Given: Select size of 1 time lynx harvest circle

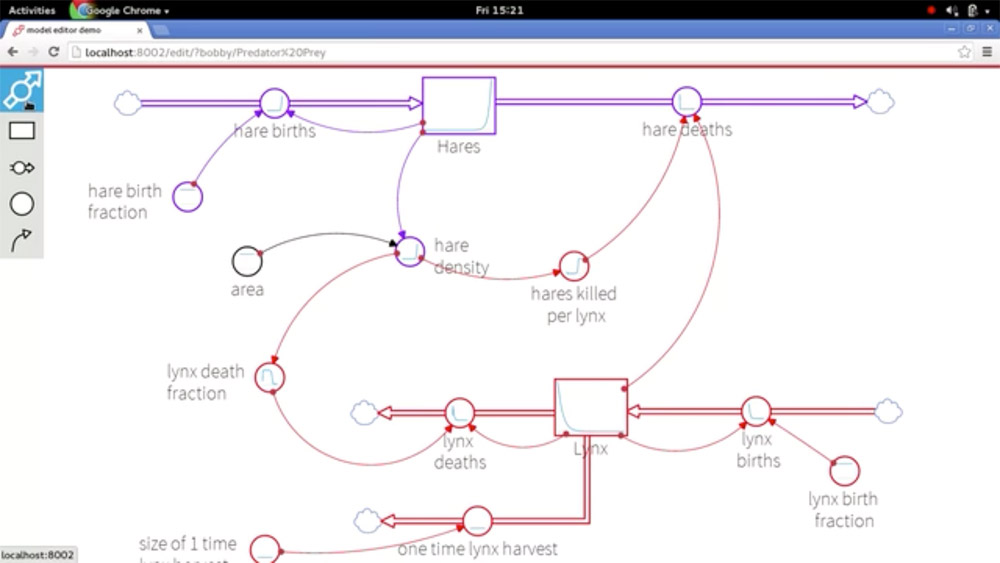Looking at the screenshot, I should point(265,550).
